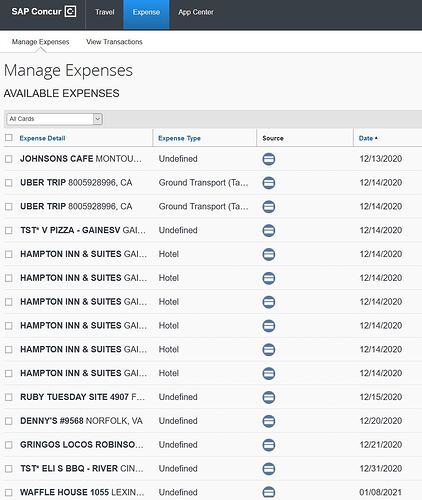Screen dimensions: 422x500
Task: Click card source icon for JOHNSONS CAFE row
Action: tap(269, 159)
